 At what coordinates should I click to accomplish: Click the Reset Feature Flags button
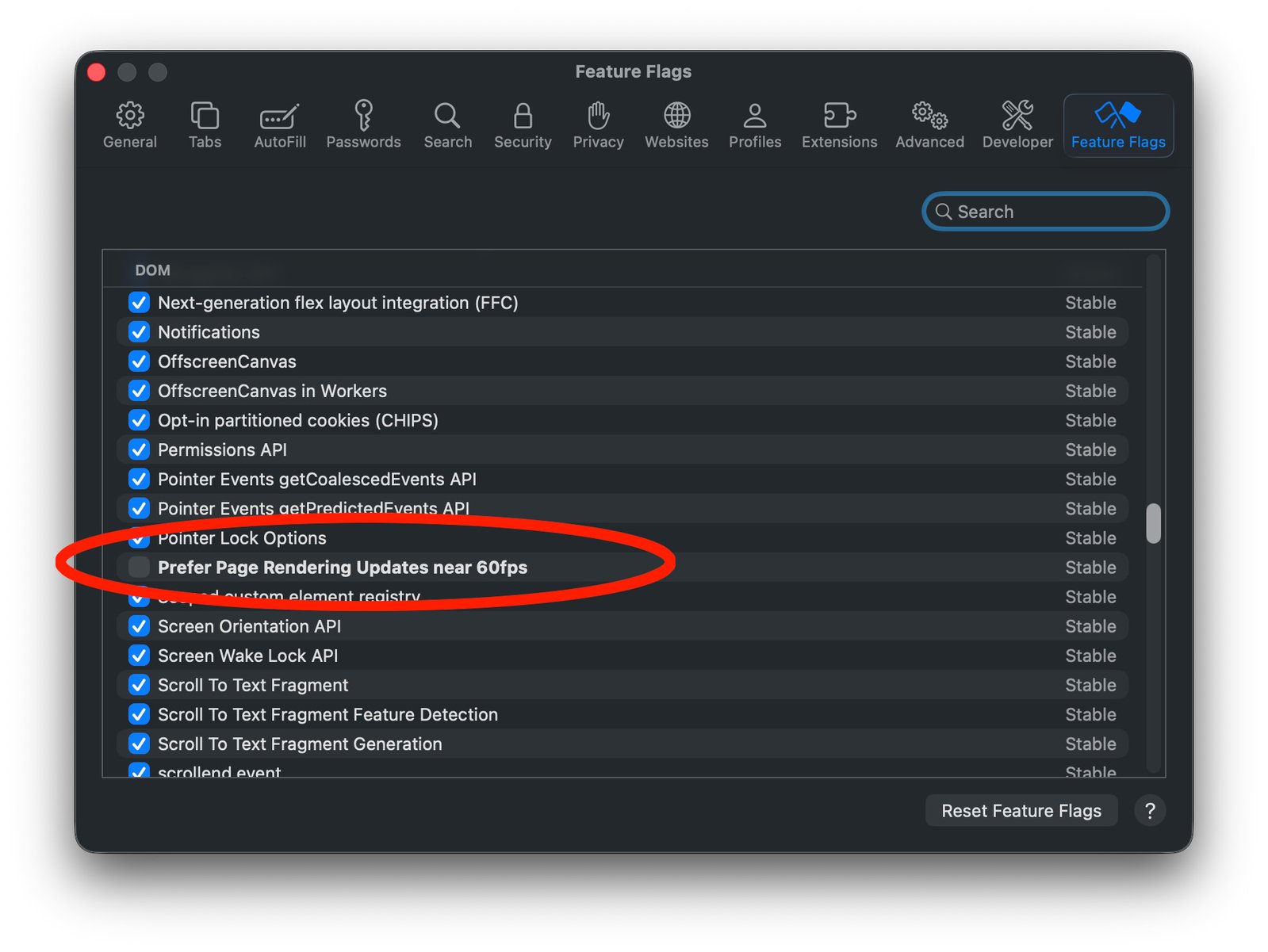1021,811
